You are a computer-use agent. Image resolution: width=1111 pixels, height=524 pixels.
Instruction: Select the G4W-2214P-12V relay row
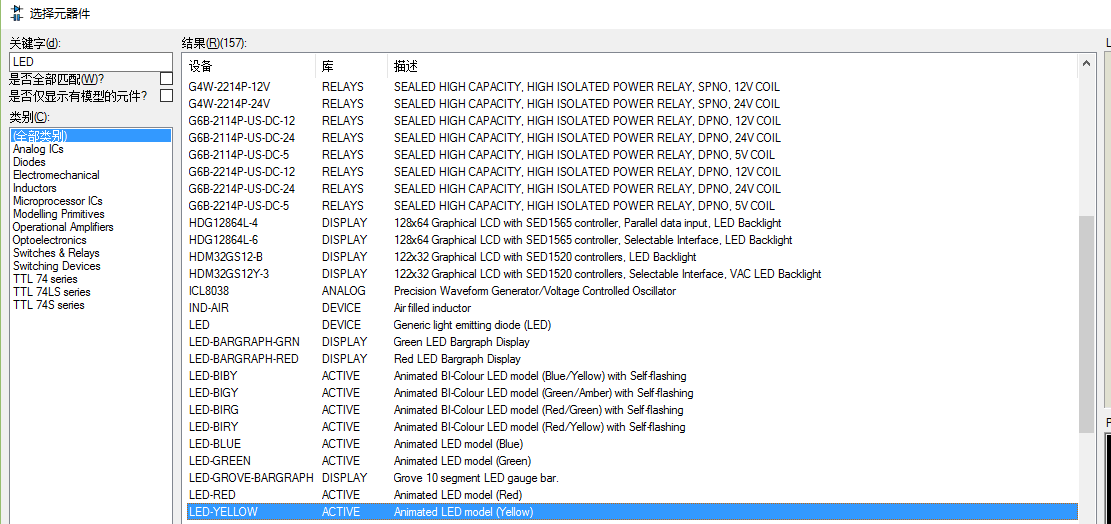[632, 87]
